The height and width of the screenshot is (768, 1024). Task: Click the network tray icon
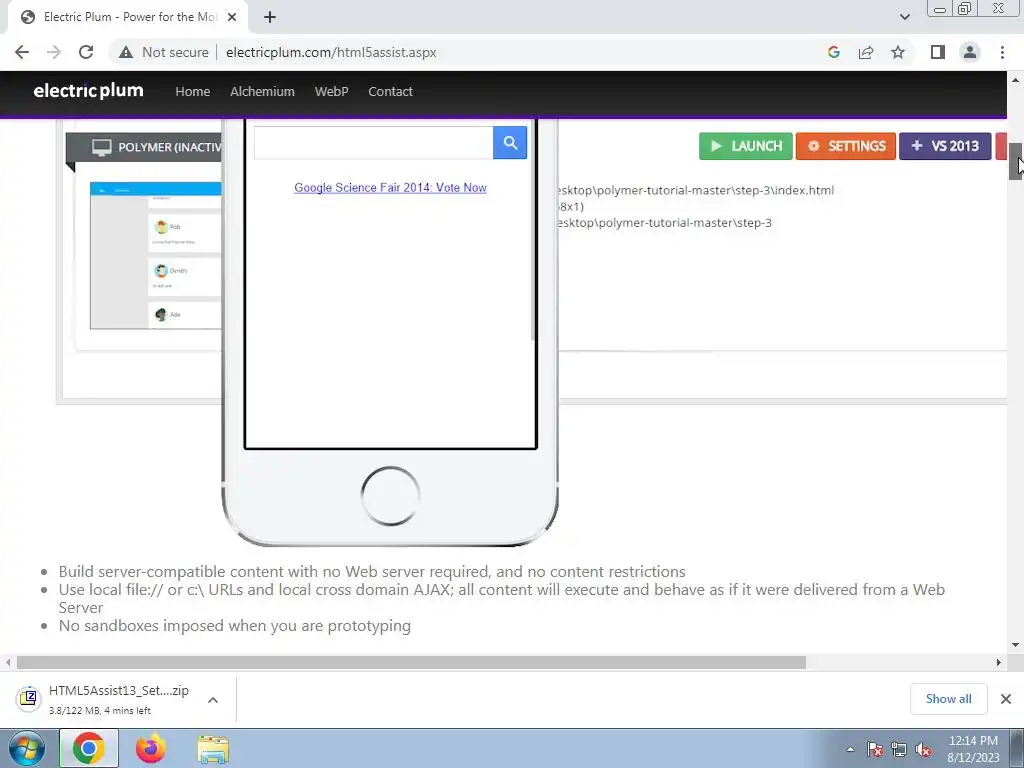[x=899, y=749]
